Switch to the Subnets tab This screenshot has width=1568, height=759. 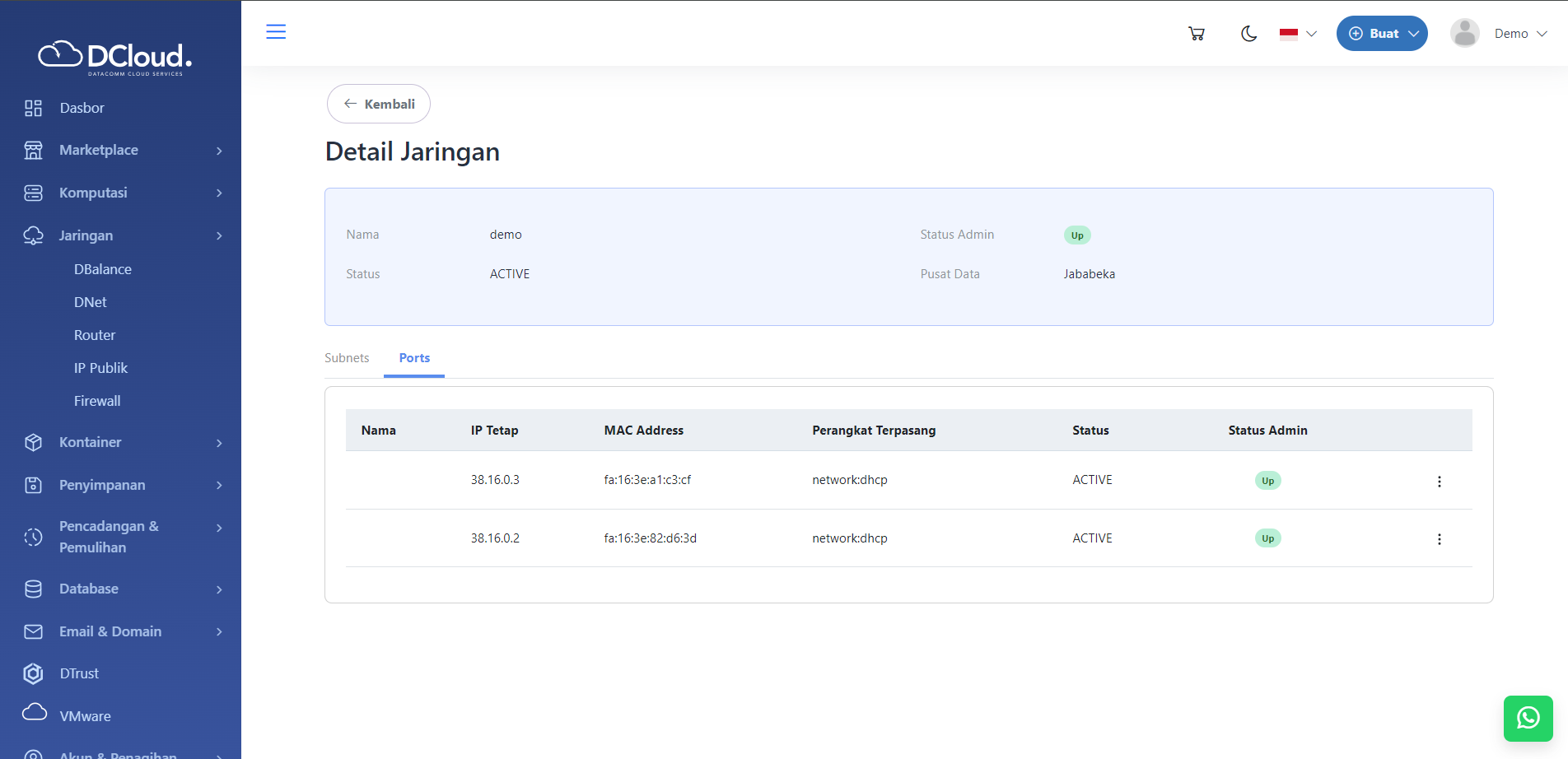point(347,358)
